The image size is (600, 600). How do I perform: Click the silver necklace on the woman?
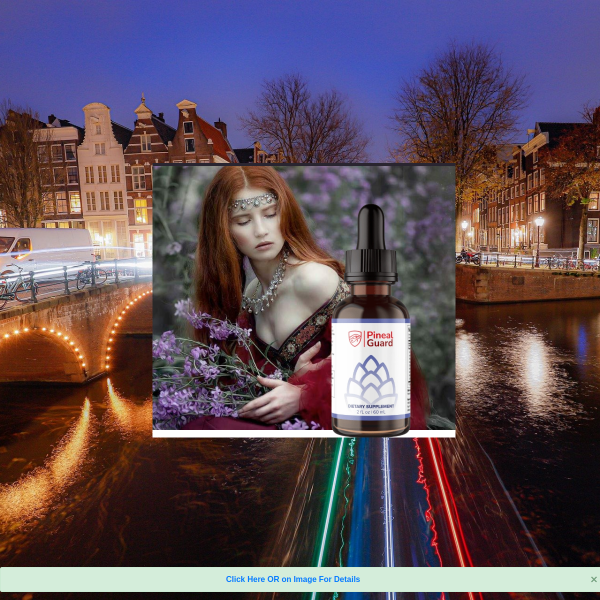(265, 287)
